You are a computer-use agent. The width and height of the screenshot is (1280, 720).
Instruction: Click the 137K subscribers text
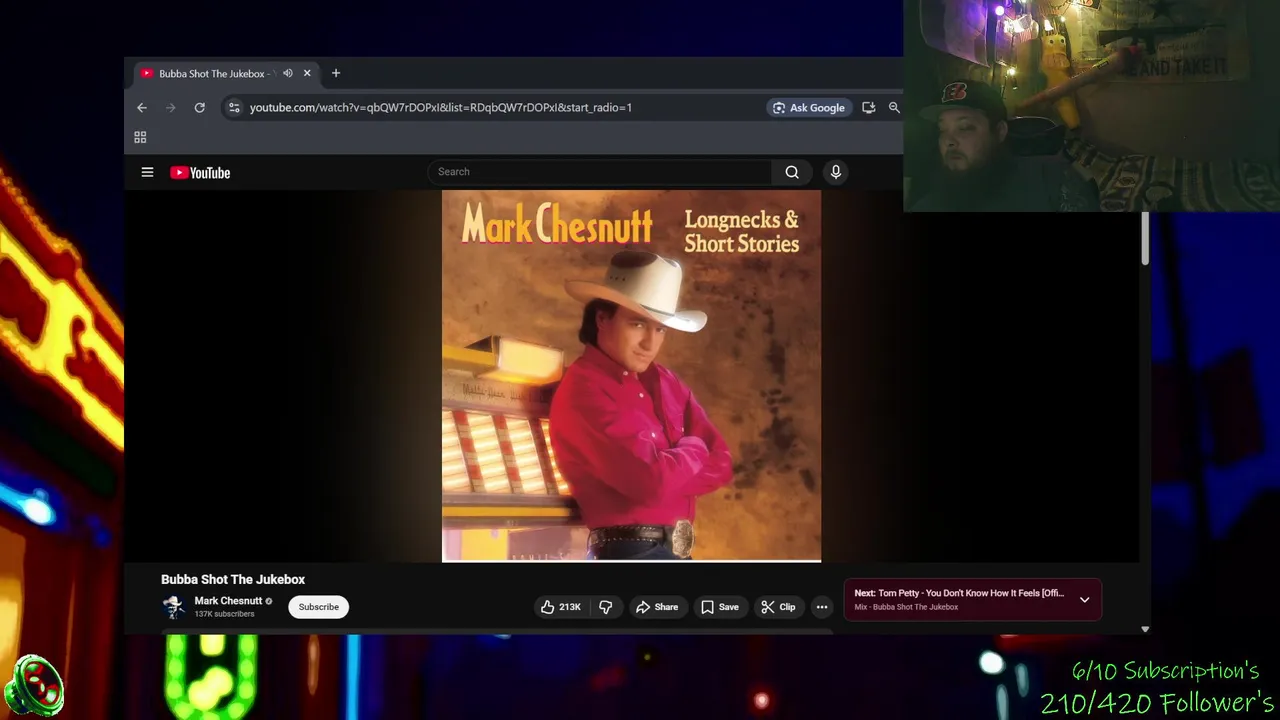coord(224,614)
